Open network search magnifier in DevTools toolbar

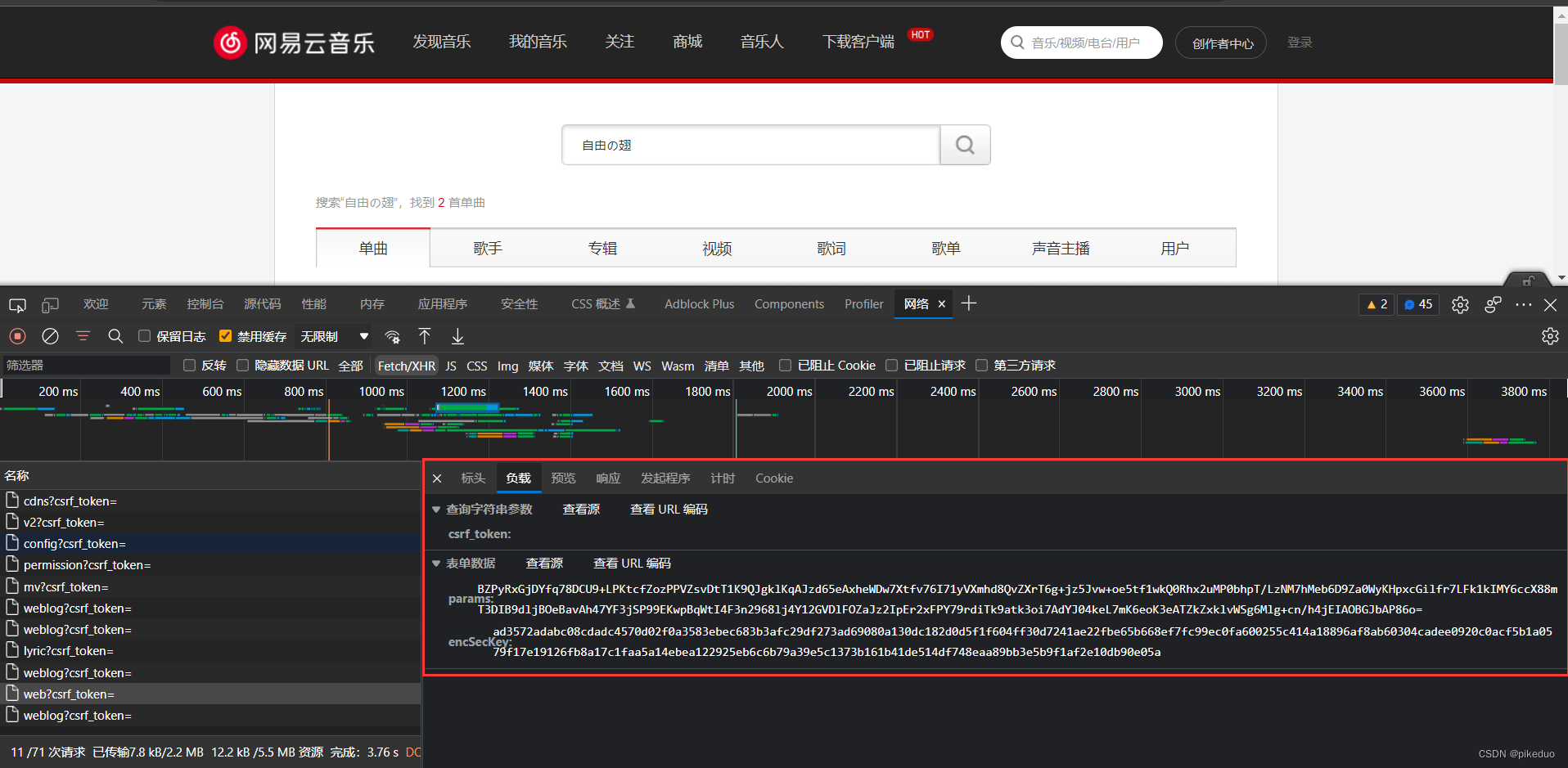115,336
